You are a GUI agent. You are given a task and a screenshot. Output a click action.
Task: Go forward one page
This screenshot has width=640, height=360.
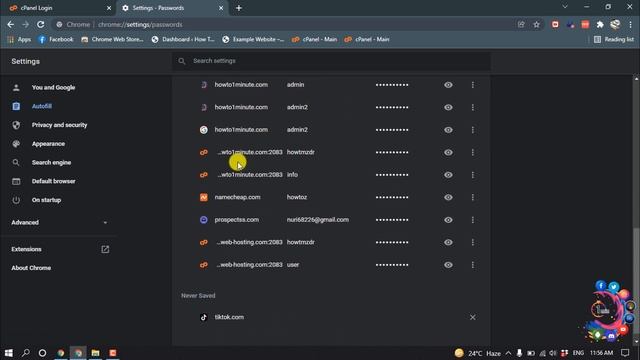pos(25,24)
